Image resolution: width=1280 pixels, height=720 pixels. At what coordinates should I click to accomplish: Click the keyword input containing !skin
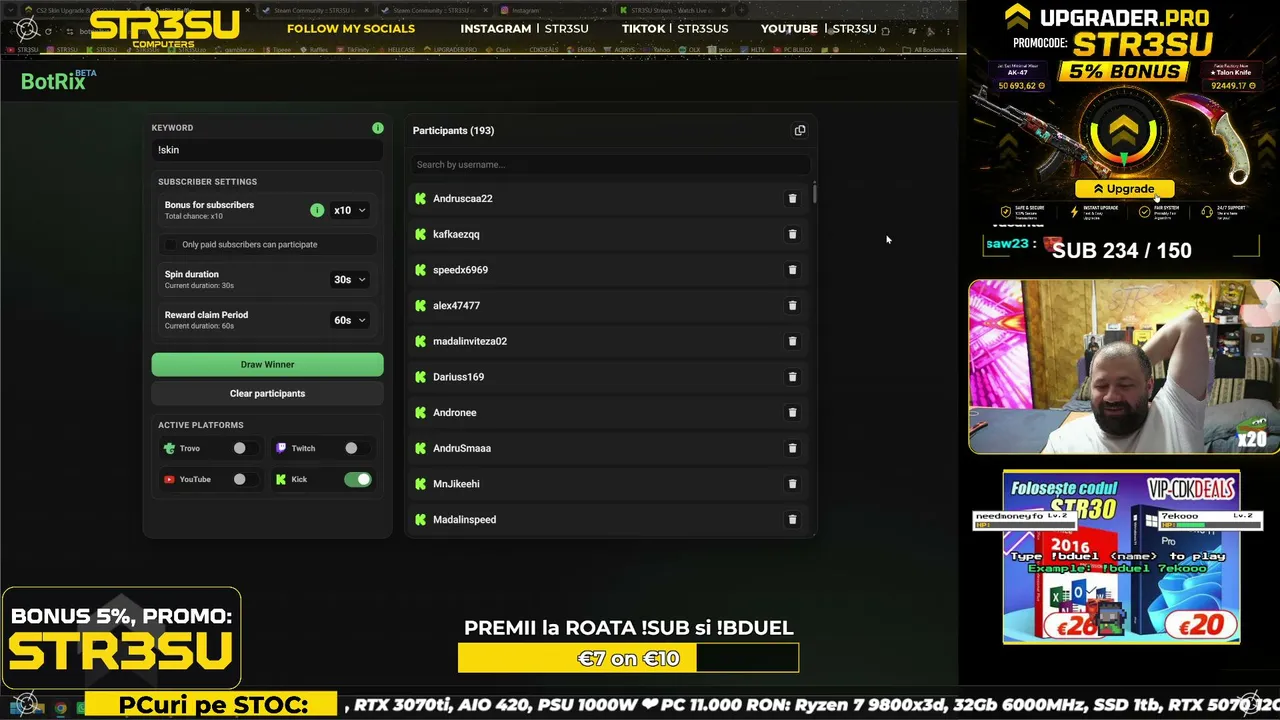[267, 150]
